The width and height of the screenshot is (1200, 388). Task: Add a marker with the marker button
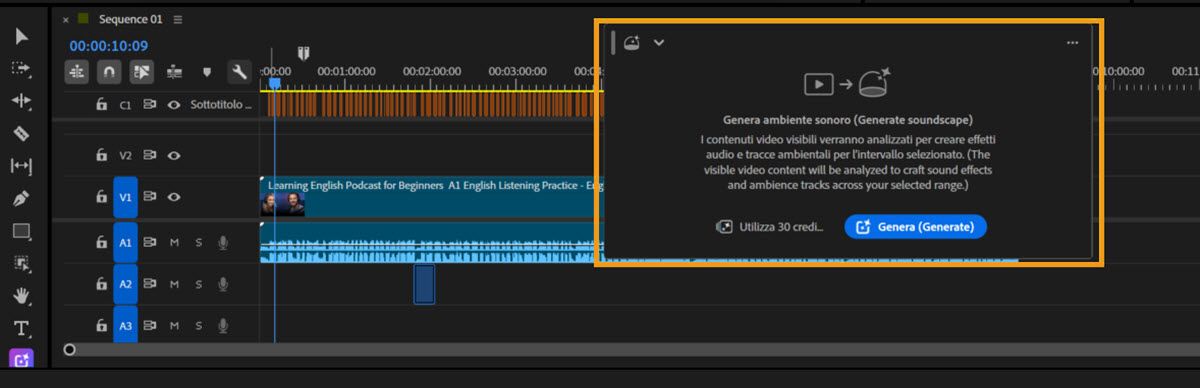(207, 72)
